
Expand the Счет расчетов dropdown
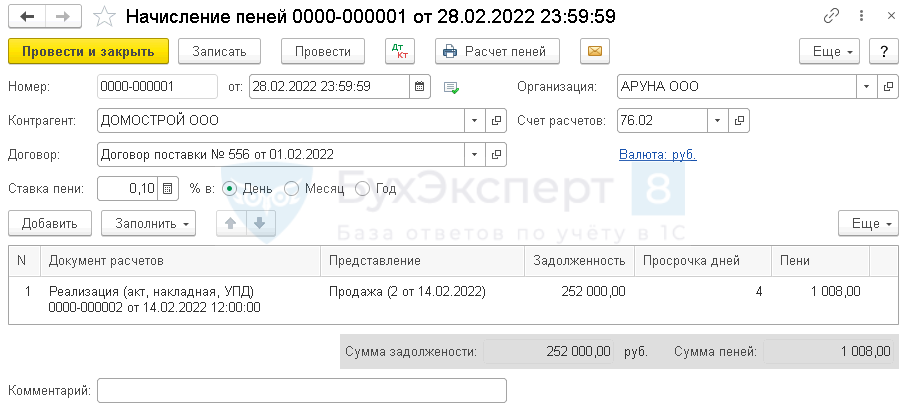(716, 121)
